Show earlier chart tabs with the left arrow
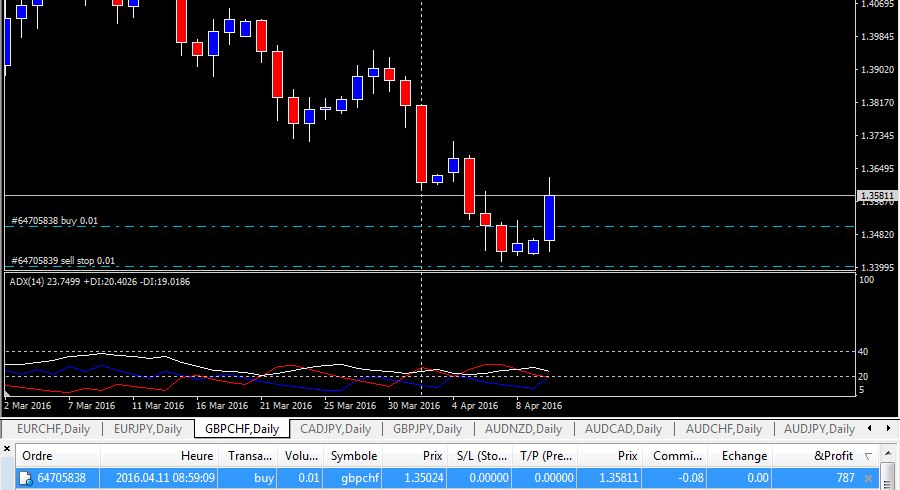The image size is (900, 490). click(870, 428)
